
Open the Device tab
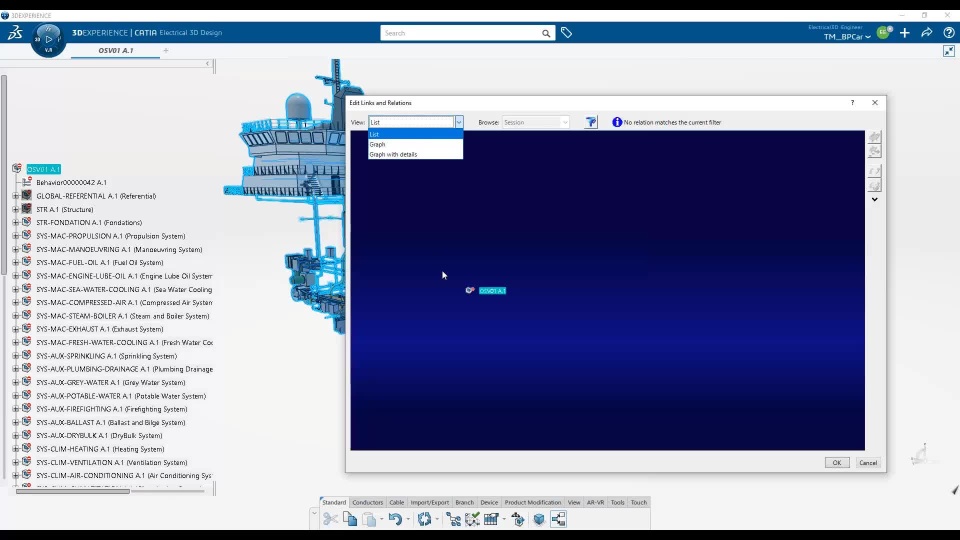pyautogui.click(x=489, y=502)
